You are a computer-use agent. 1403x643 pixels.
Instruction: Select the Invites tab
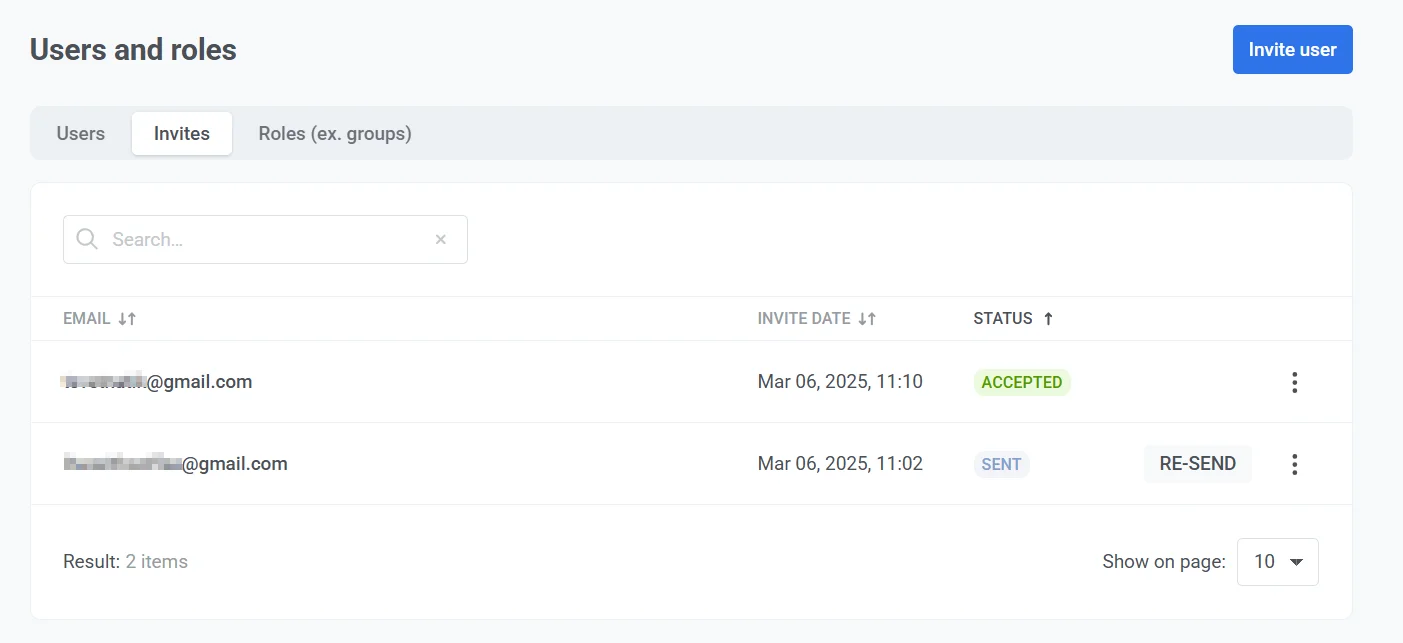182,134
